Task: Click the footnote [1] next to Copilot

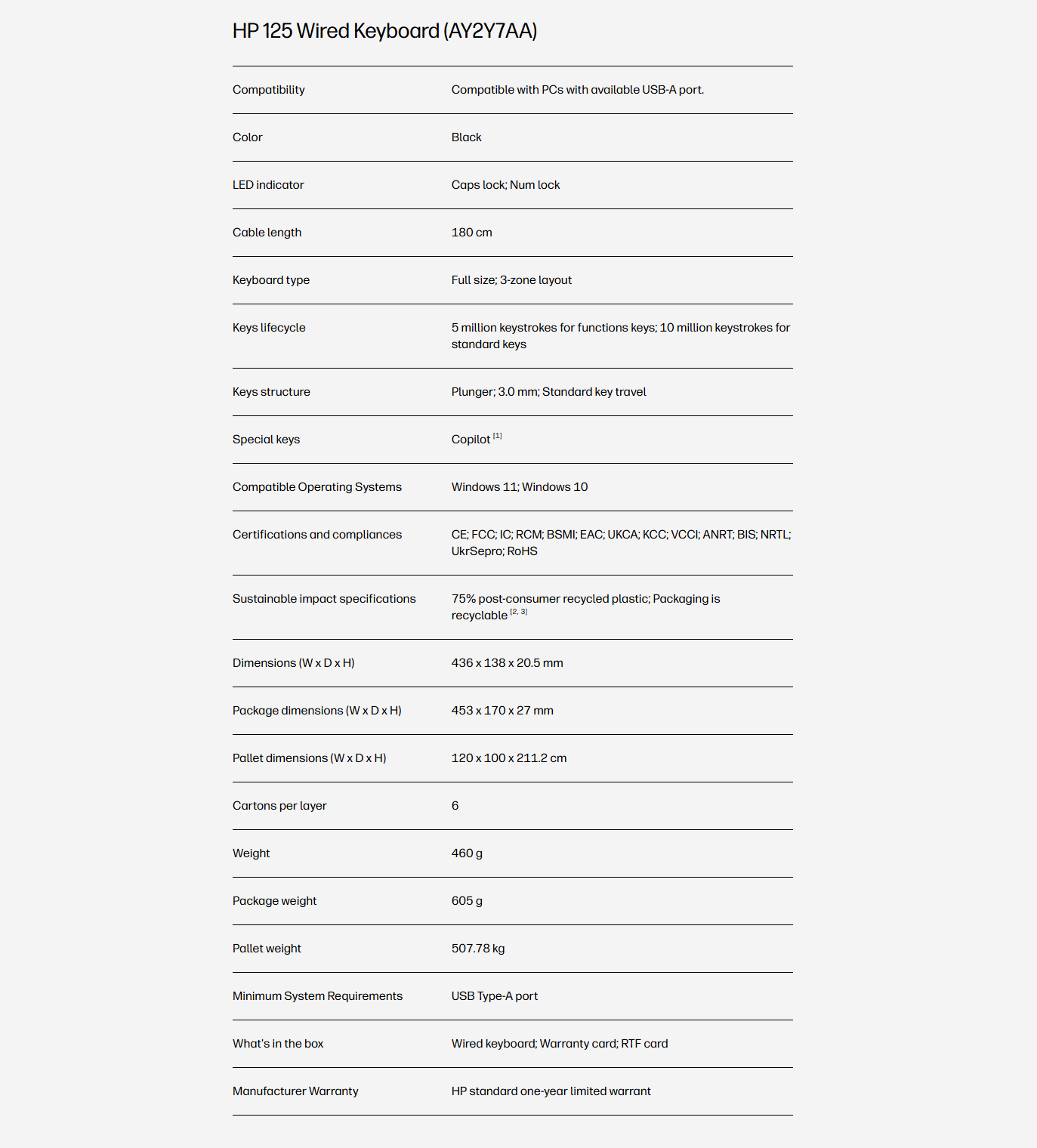Action: pyautogui.click(x=498, y=436)
